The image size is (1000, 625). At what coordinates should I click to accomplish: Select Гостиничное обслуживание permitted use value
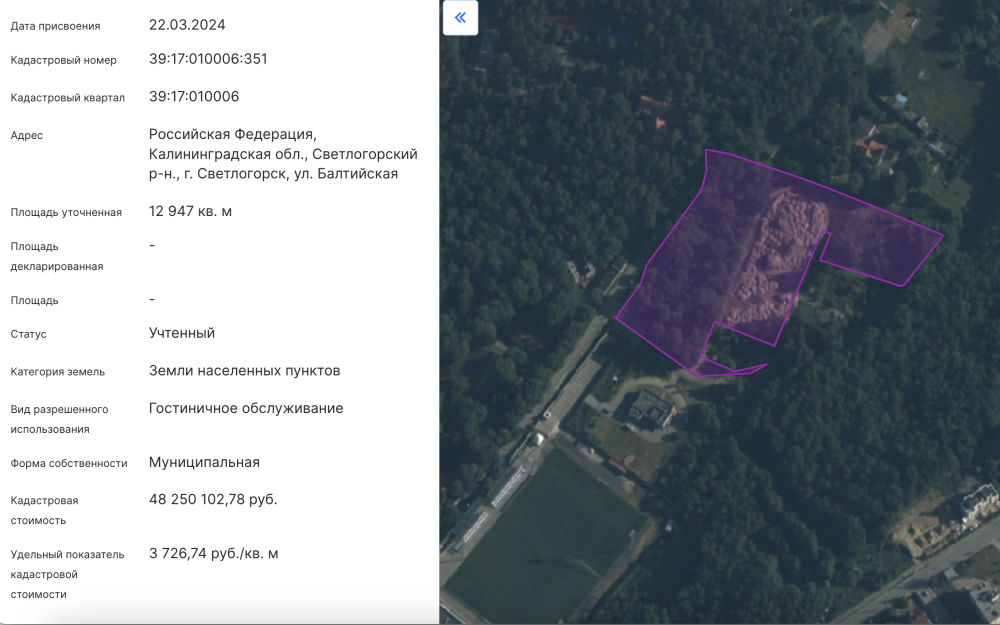(246, 408)
